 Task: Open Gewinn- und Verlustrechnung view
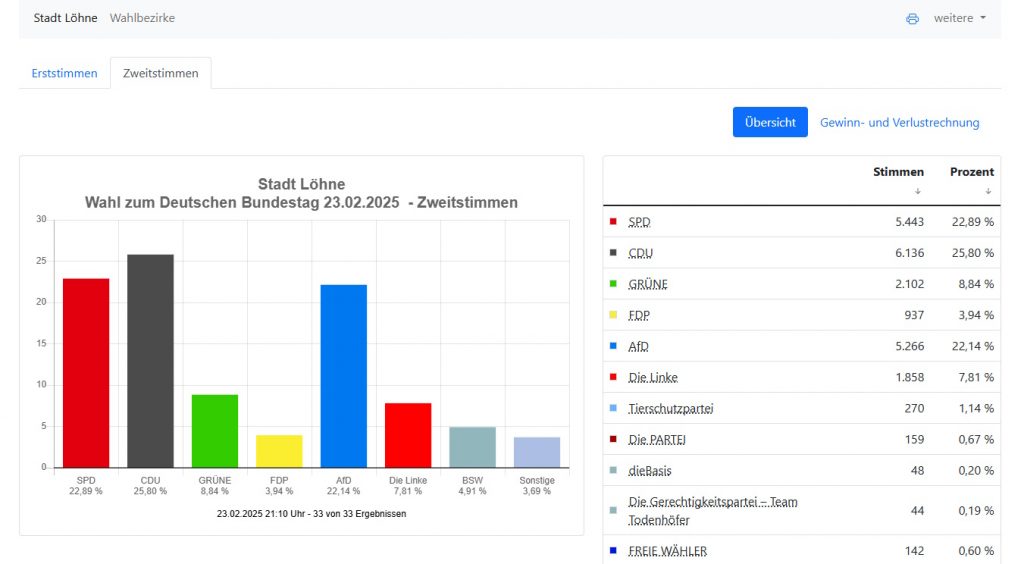point(899,122)
